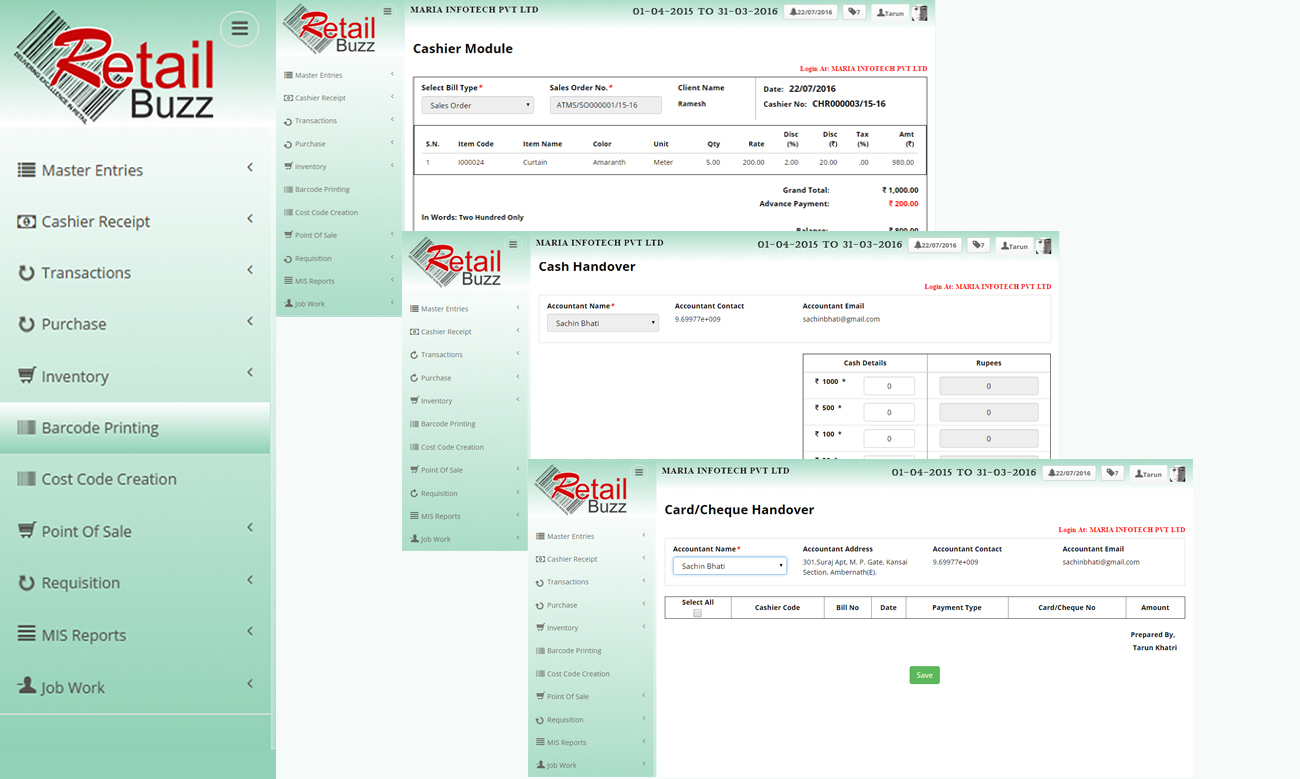Viewport: 1300px width, 779px height.
Task: Click Transactions icon in Cashier Module sidebar
Action: (x=288, y=121)
